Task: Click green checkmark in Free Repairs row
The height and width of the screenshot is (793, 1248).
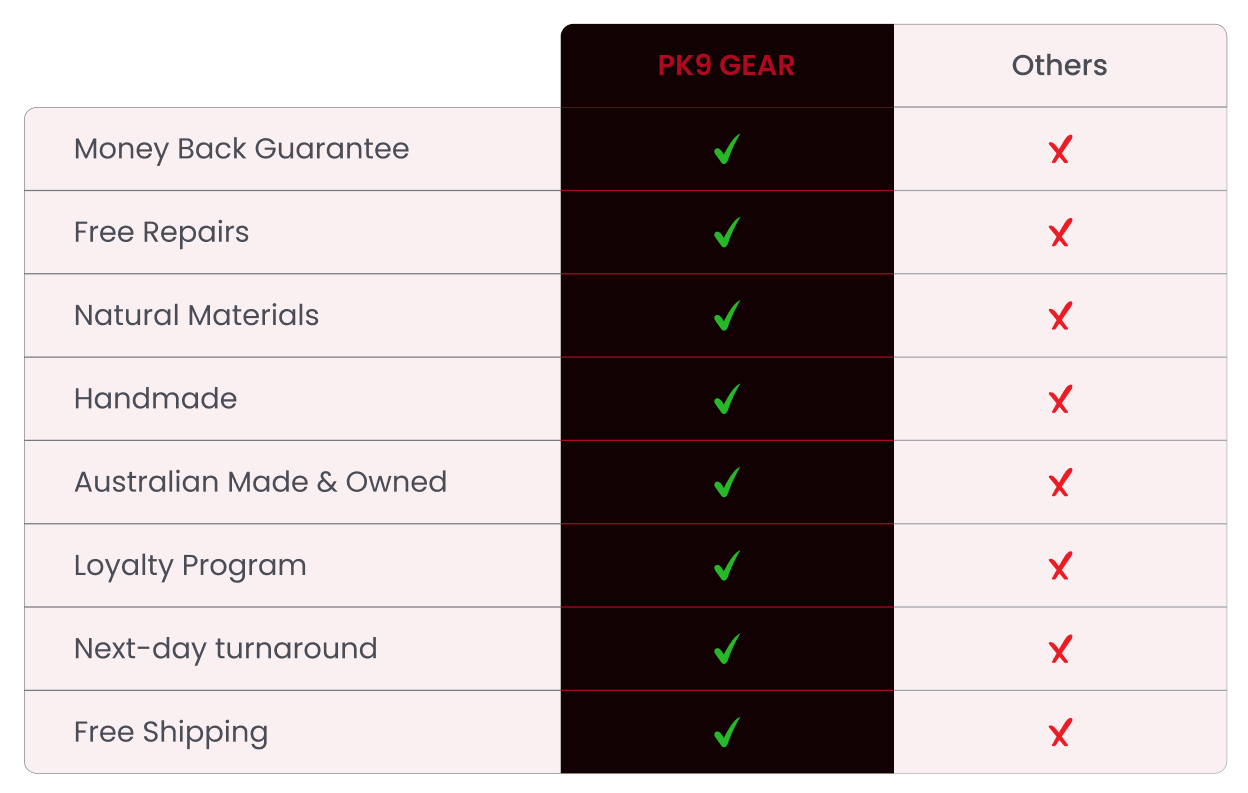Action: tap(727, 233)
